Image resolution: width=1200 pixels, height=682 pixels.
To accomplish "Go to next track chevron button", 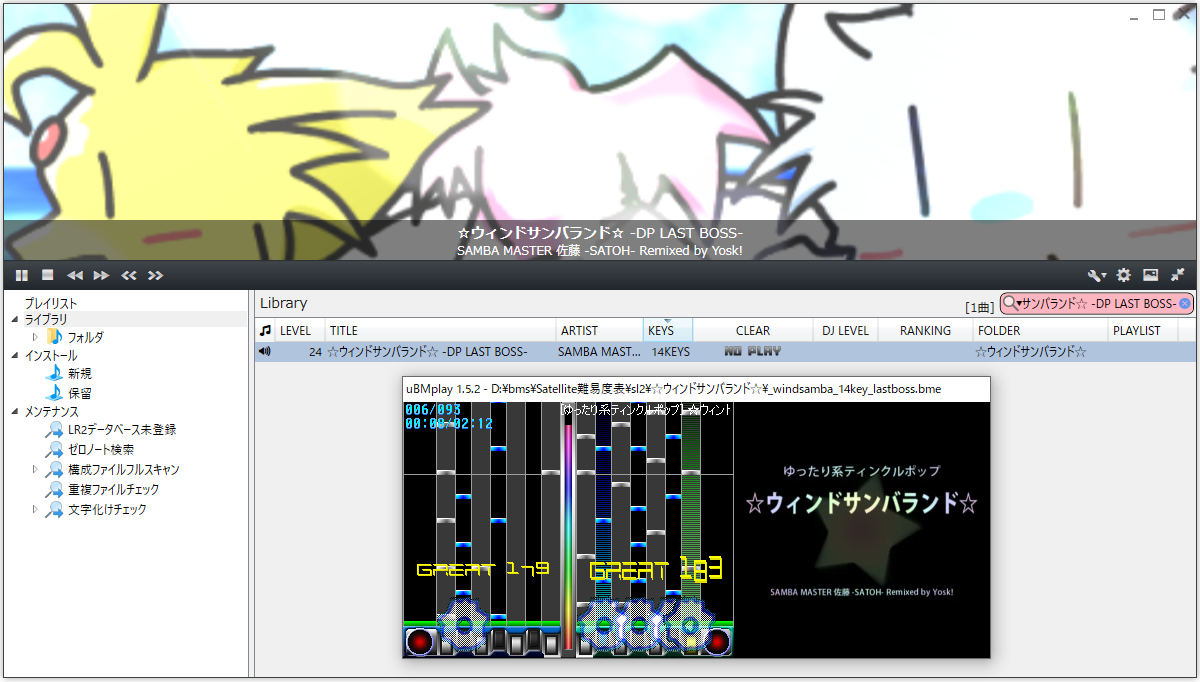I will (x=155, y=275).
